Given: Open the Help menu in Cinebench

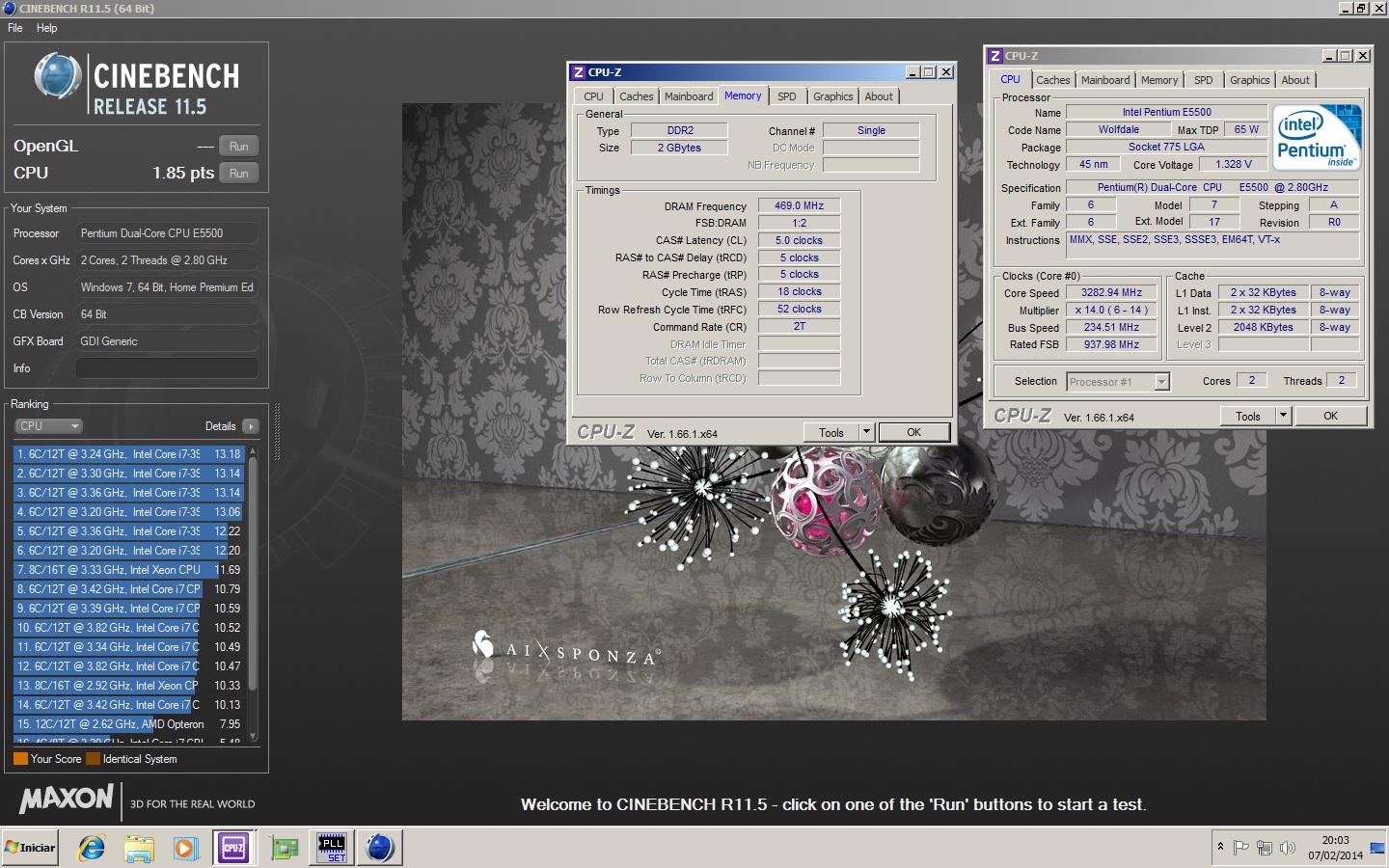Looking at the screenshot, I should (46, 28).
